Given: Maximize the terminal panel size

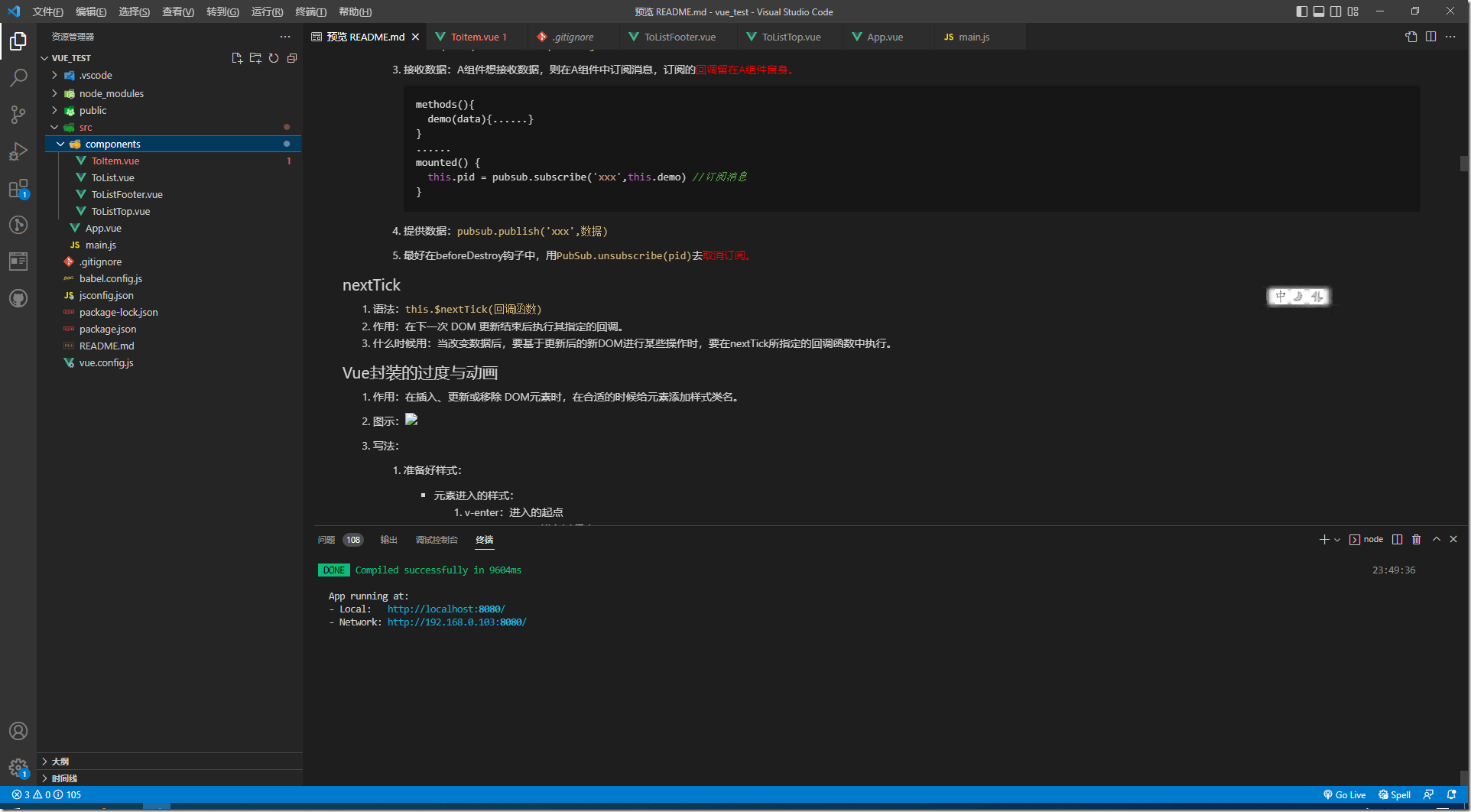Looking at the screenshot, I should [1437, 540].
